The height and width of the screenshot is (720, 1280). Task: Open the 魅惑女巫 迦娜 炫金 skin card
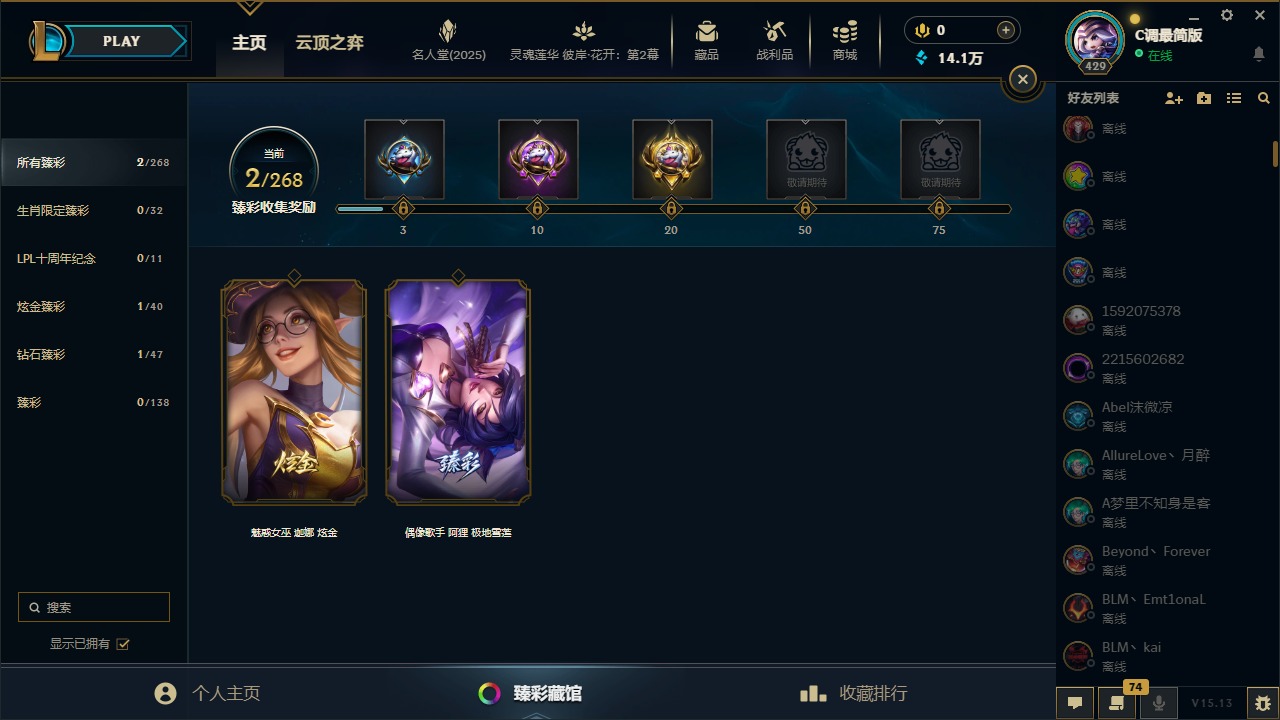click(294, 392)
